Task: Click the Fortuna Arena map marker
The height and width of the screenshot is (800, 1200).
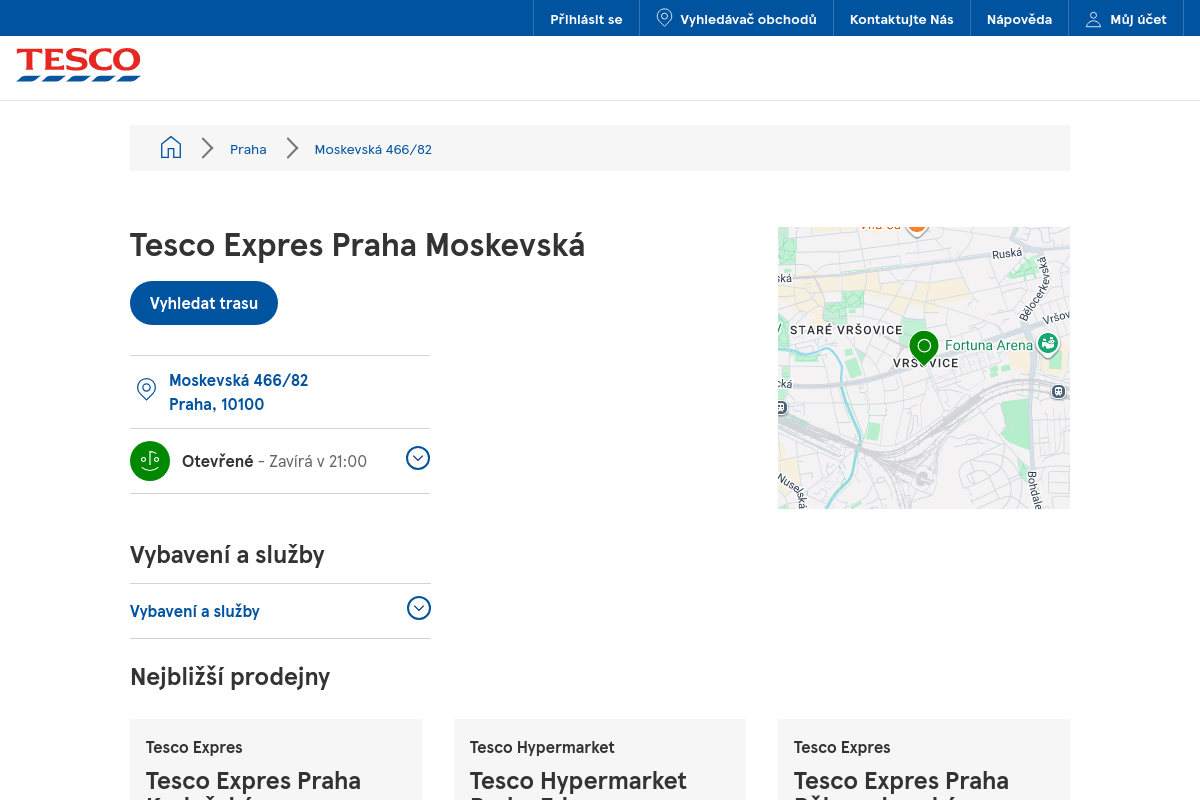Action: click(1048, 345)
